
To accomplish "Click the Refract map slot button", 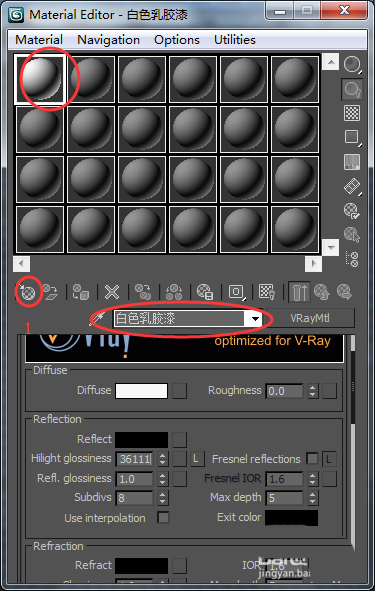I will pos(179,566).
